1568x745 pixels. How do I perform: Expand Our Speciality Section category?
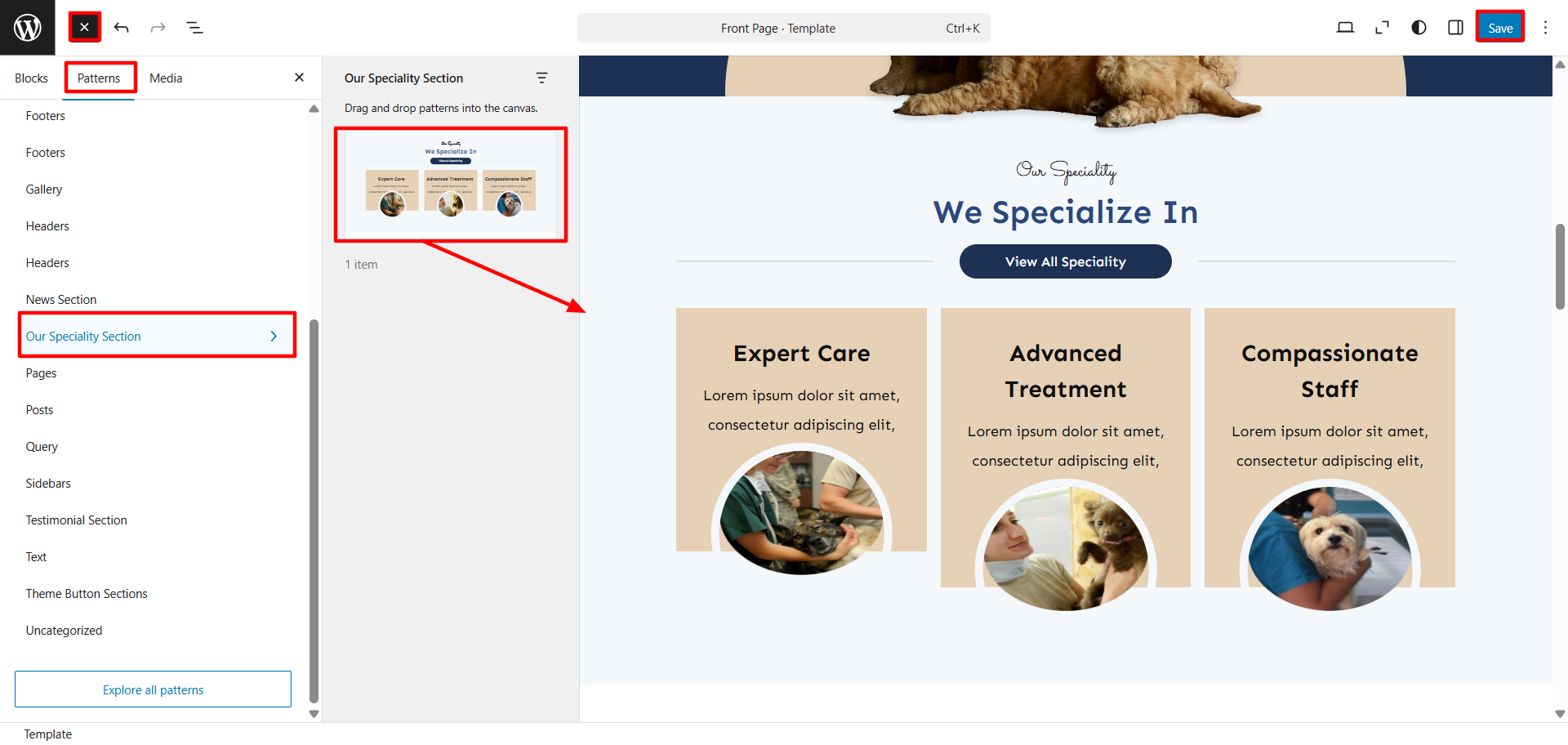tap(157, 336)
